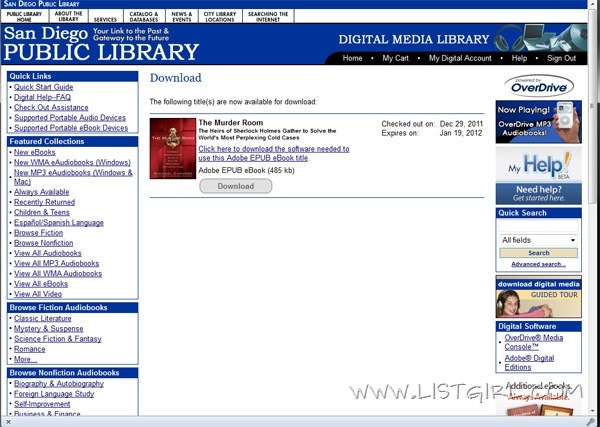Open the Romance link
This screenshot has height=427, width=600.
click(x=29, y=349)
